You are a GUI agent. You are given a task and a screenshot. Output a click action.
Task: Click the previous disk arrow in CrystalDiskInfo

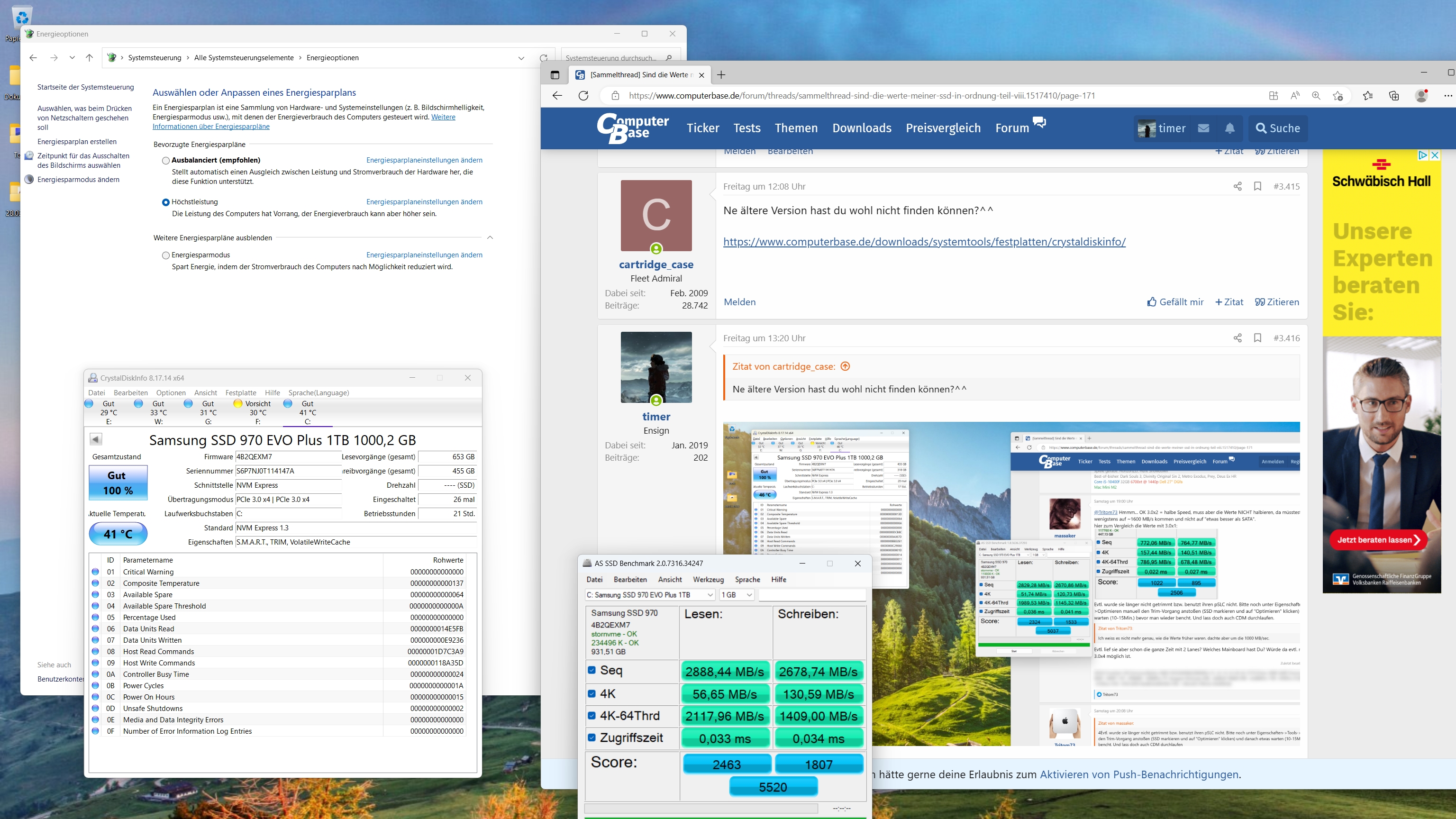96,439
